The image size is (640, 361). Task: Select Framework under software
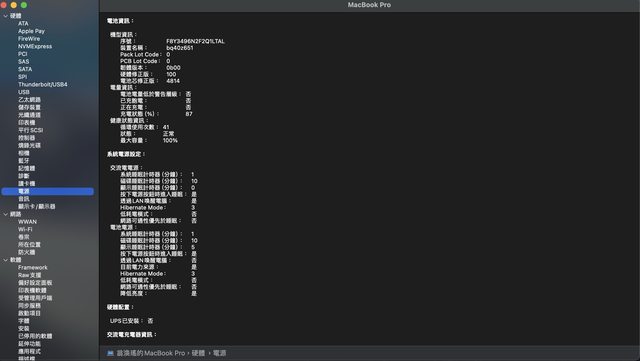coord(33,267)
